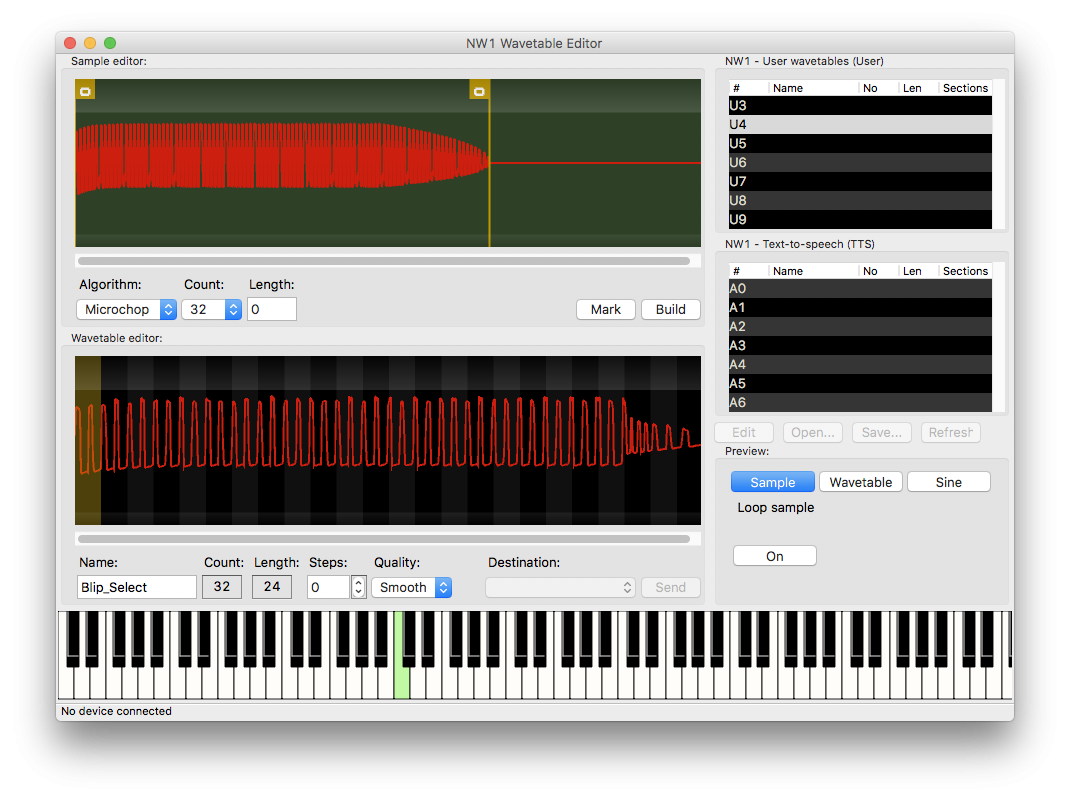Click the Open... button
The image size is (1070, 801).
813,433
